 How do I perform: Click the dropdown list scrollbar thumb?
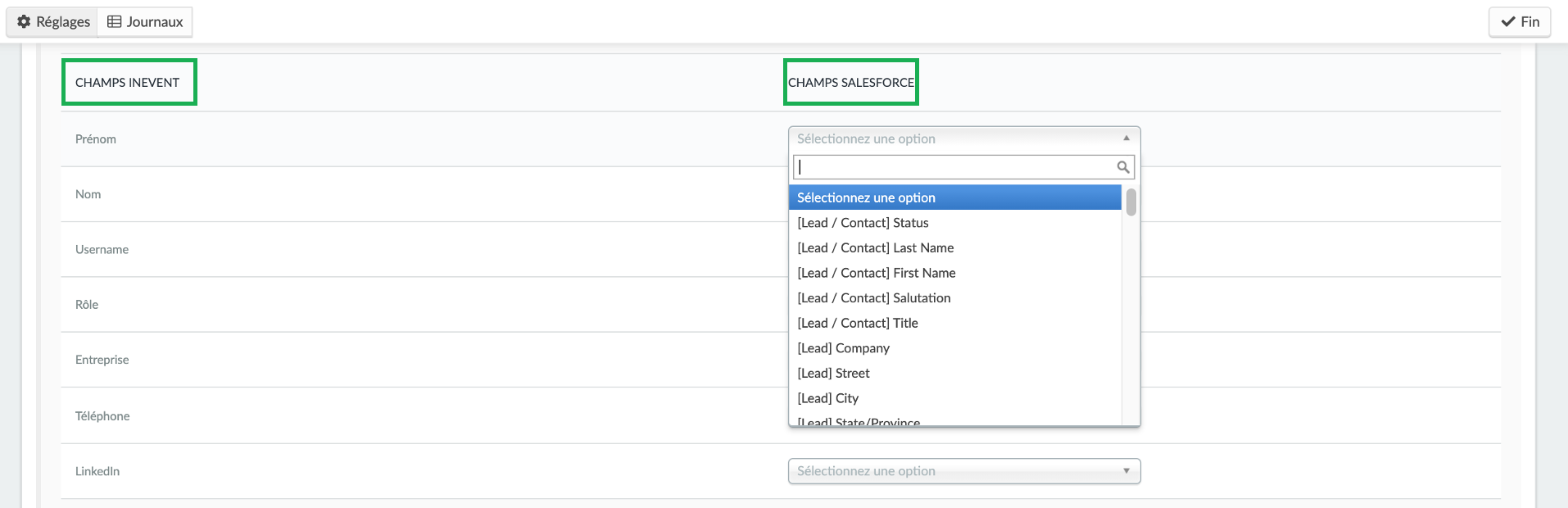[x=1131, y=202]
